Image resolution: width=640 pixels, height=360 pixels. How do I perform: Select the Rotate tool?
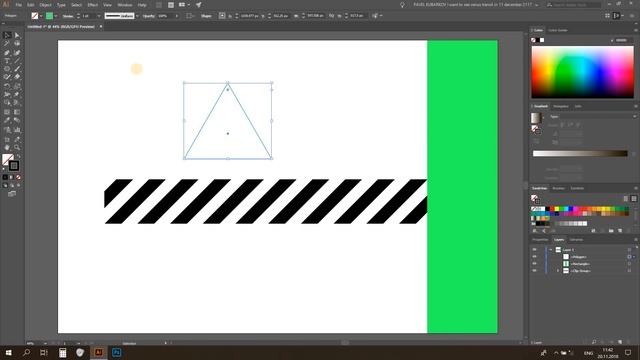7,86
